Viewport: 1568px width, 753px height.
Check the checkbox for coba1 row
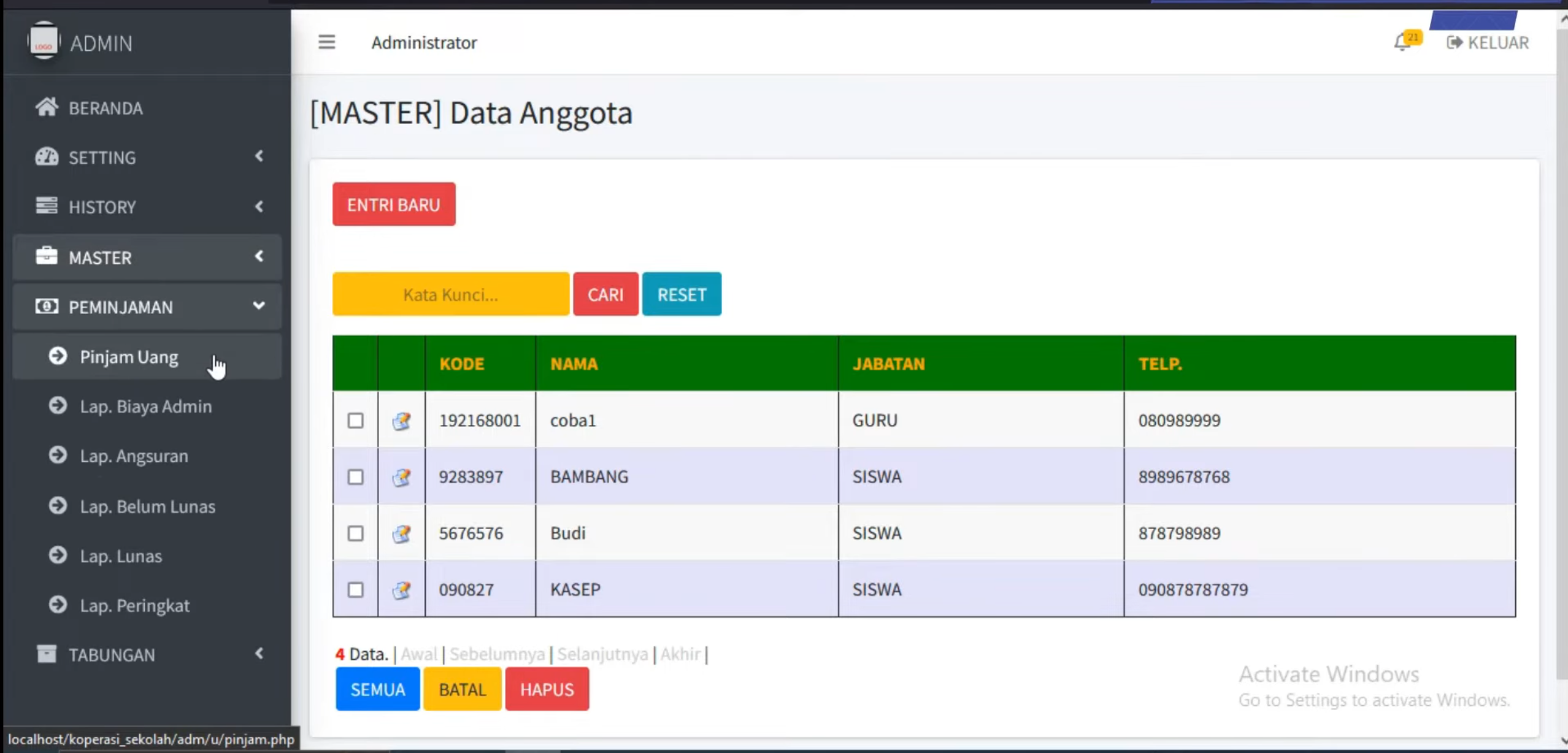click(355, 421)
